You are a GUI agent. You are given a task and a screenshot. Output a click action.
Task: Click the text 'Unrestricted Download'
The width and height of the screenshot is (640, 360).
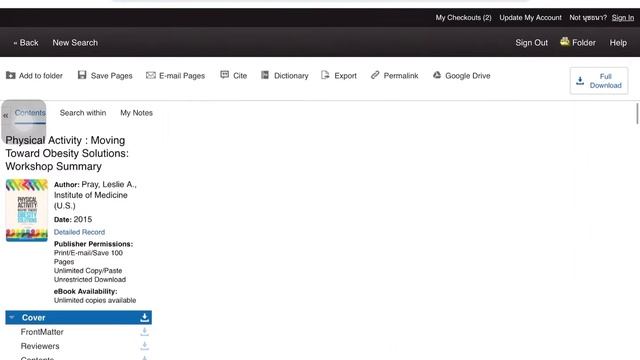[90, 280]
